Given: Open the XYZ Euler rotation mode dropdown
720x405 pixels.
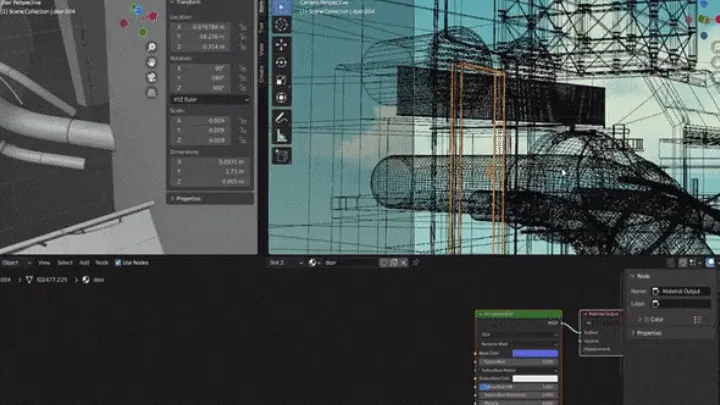Looking at the screenshot, I should coord(210,100).
